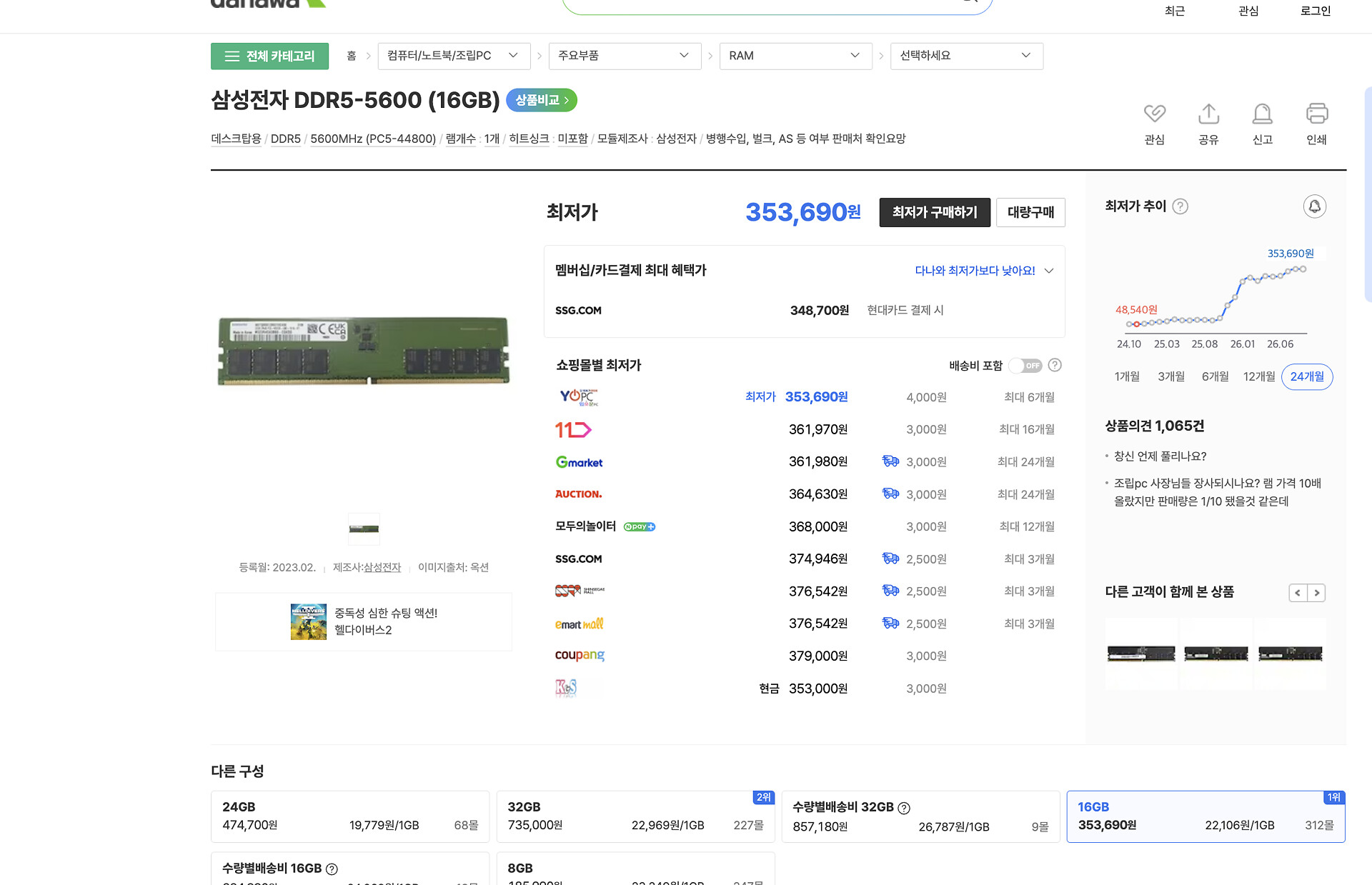Open the 5600MHz (PC5-44800) spec link

373,139
